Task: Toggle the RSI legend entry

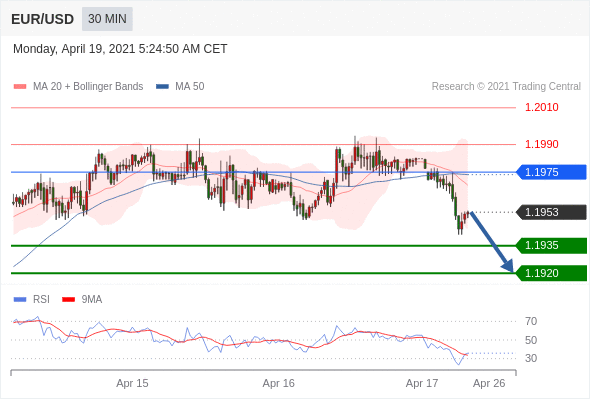Action: [32, 300]
